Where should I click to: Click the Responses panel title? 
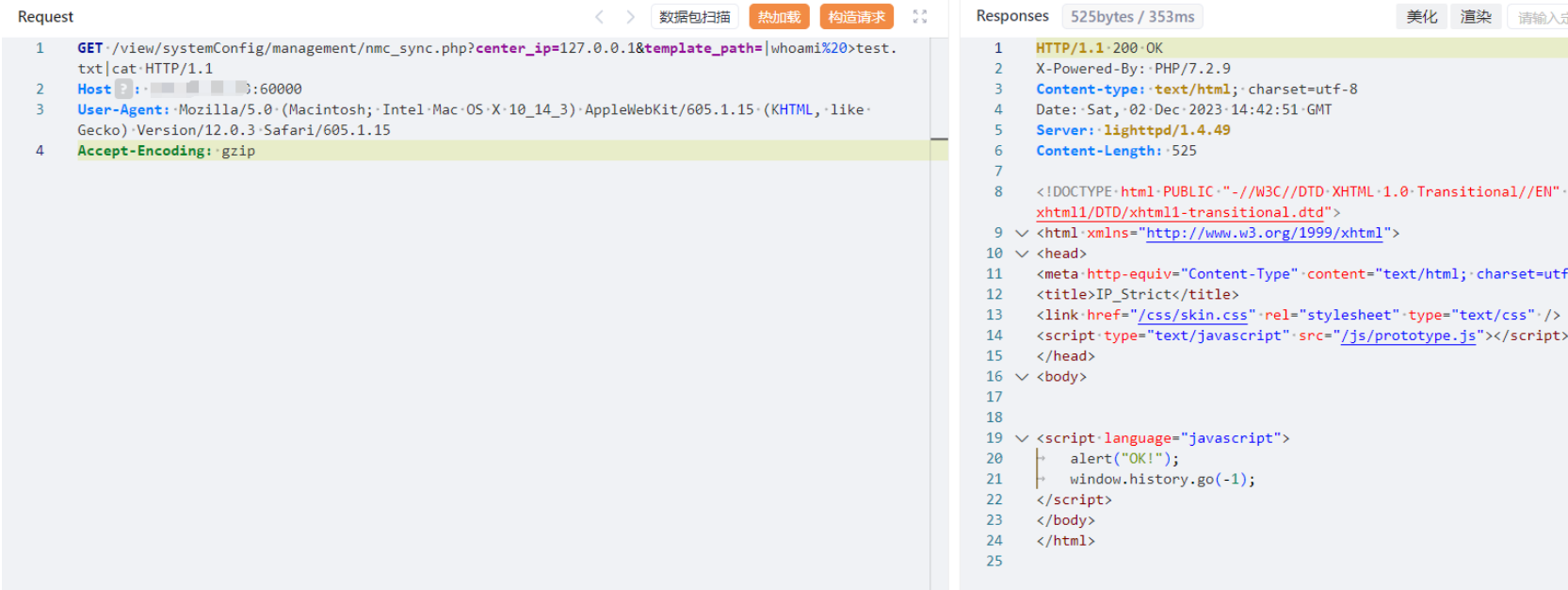pyautogui.click(x=1012, y=16)
